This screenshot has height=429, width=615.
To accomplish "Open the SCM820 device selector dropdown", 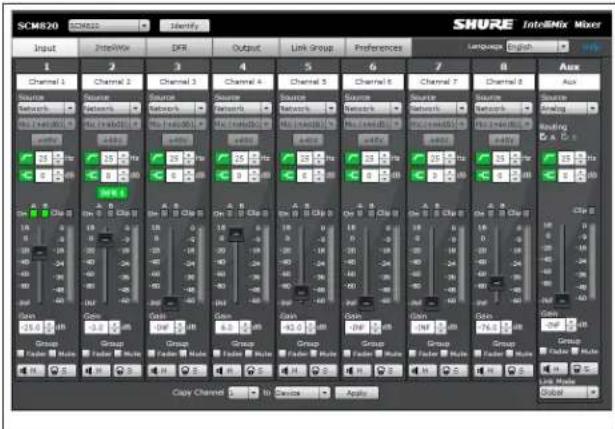I will [109, 26].
